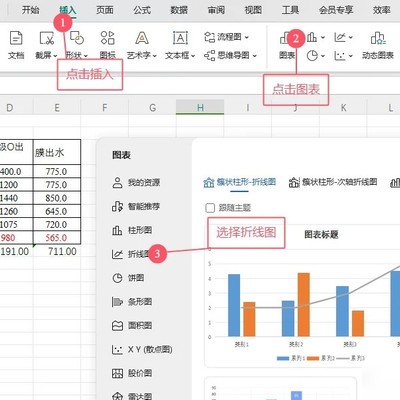Expand the column chart dropdown arrow
The height and width of the screenshot is (400, 400).
coord(323,37)
